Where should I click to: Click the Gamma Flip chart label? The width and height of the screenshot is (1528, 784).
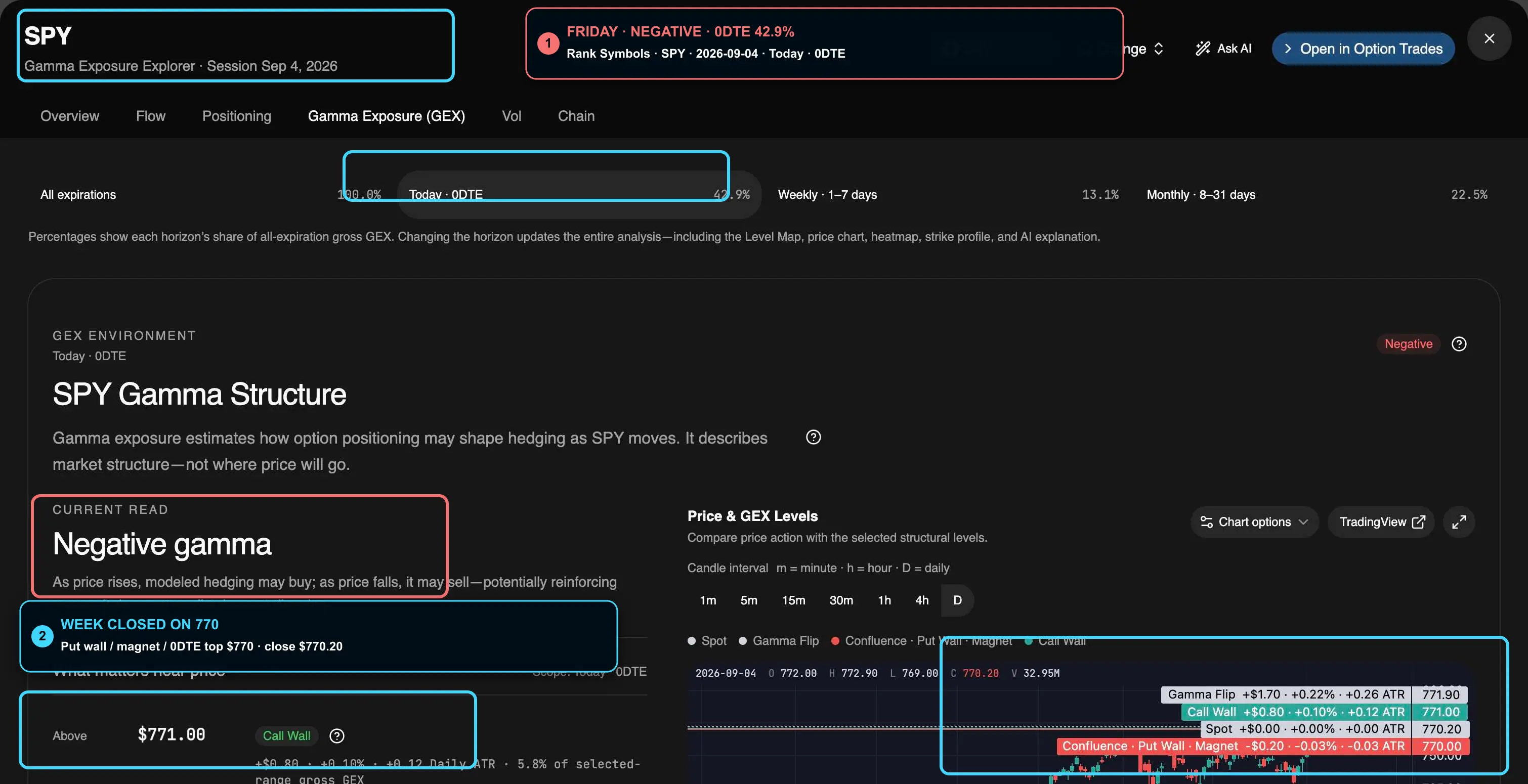pos(1286,694)
